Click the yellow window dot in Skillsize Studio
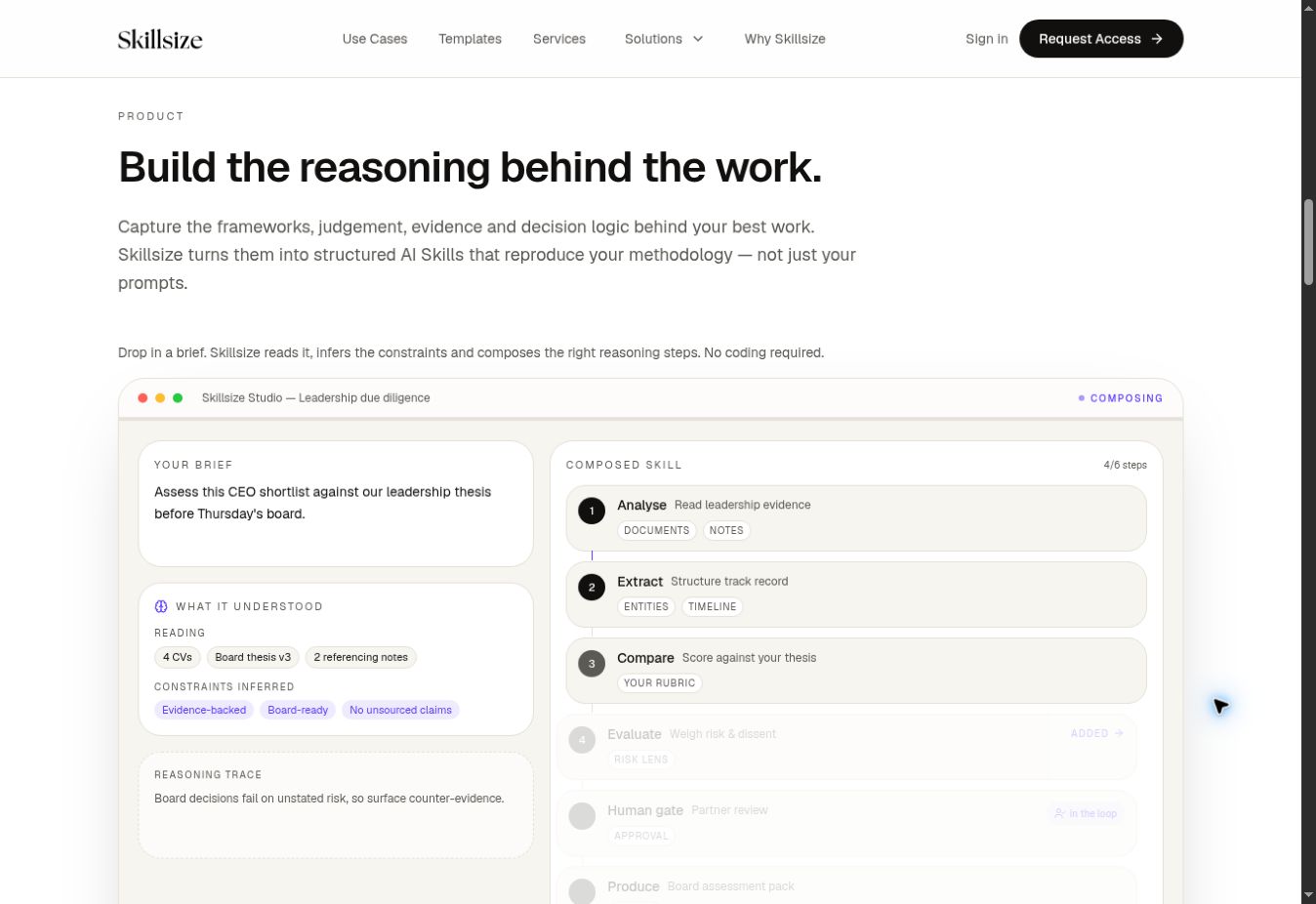 [x=160, y=398]
